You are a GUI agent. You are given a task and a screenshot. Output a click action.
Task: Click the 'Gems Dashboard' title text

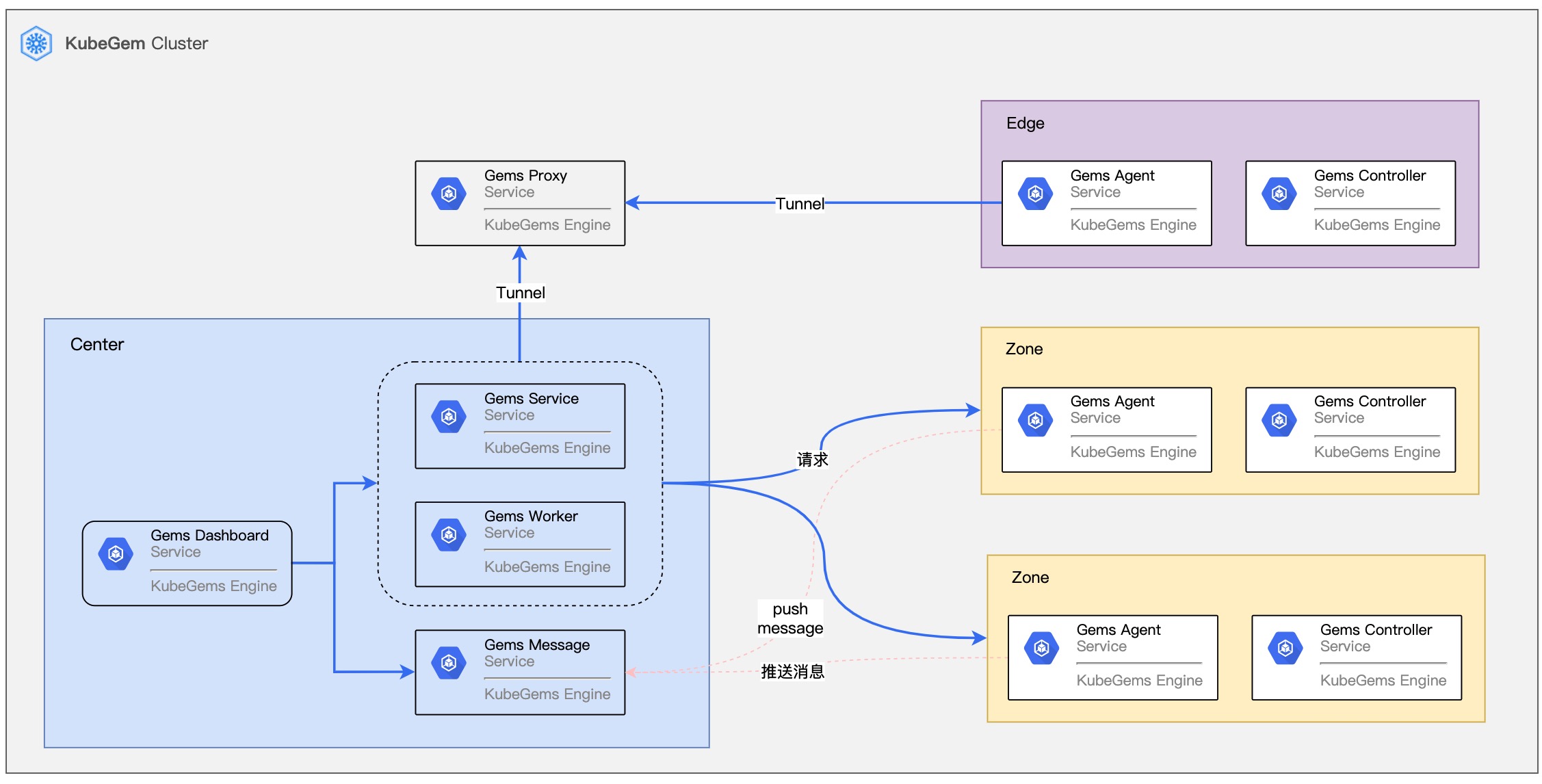[209, 535]
